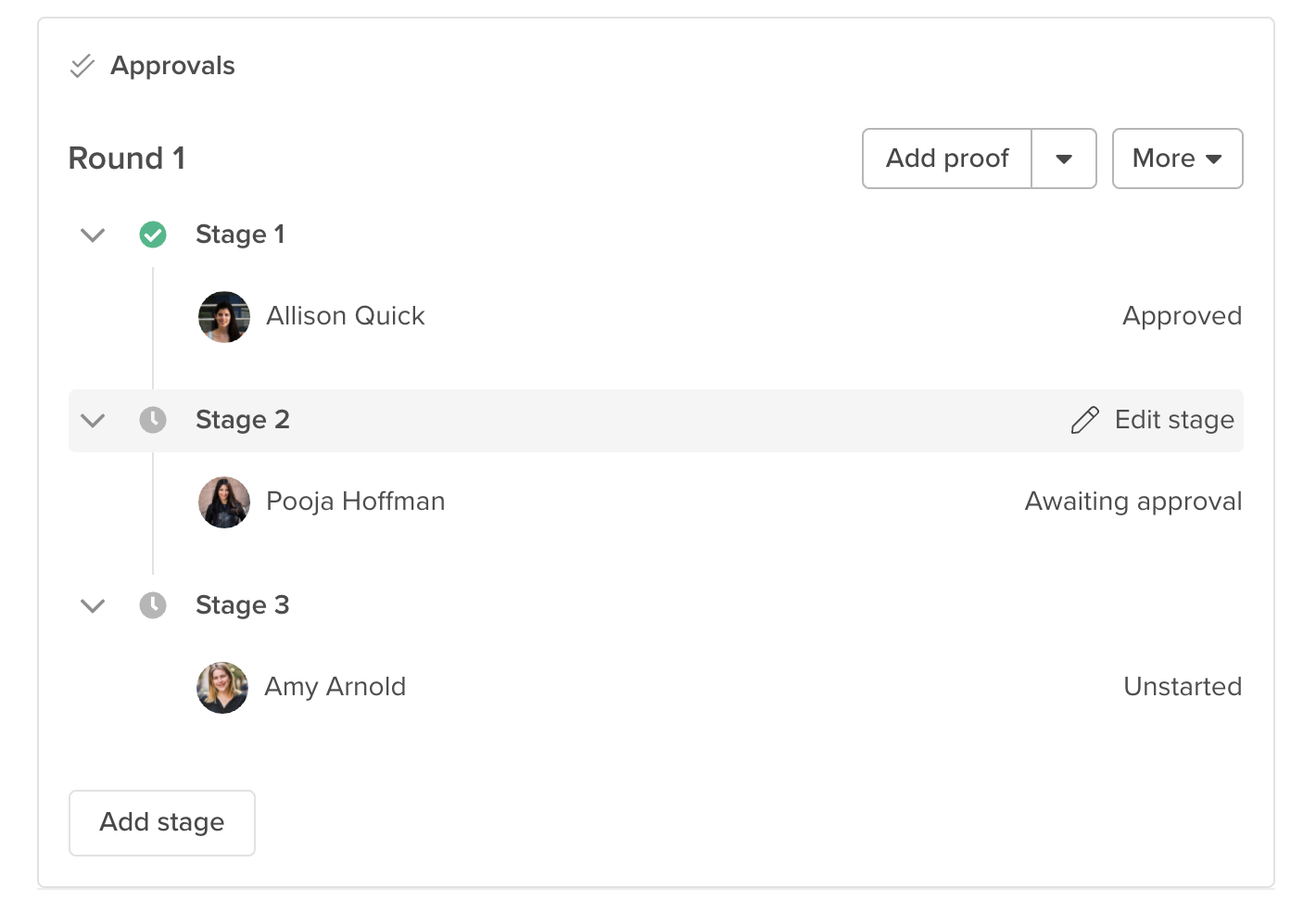The width and height of the screenshot is (1316, 914).
Task: Open Pooja Hoffman's avatar photo
Action: click(224, 502)
